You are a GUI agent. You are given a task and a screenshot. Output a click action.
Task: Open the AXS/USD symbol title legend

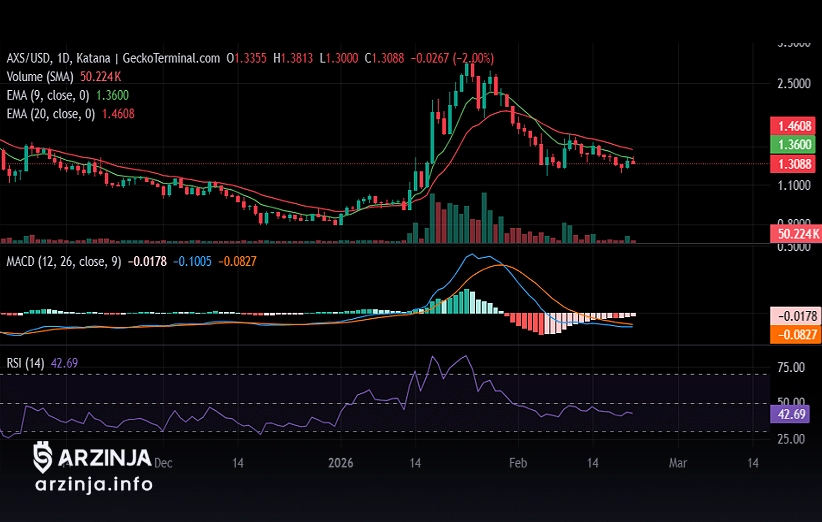(32, 59)
